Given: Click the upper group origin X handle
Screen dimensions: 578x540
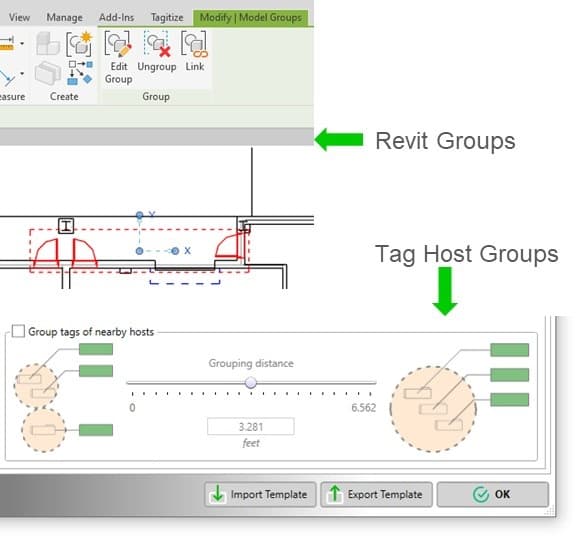Looking at the screenshot, I should (x=139, y=215).
